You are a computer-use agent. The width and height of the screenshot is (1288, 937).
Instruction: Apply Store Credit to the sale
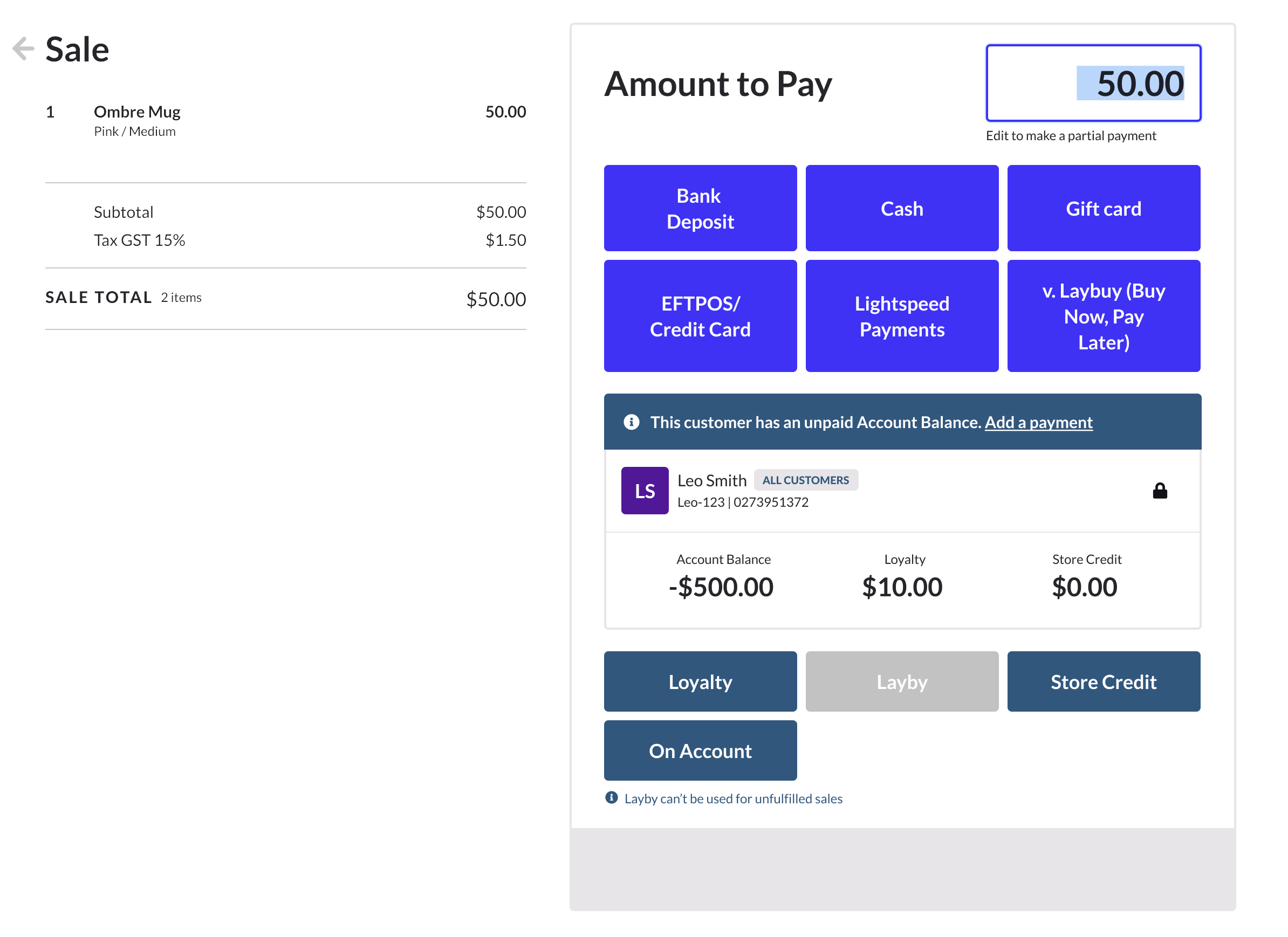pos(1103,681)
